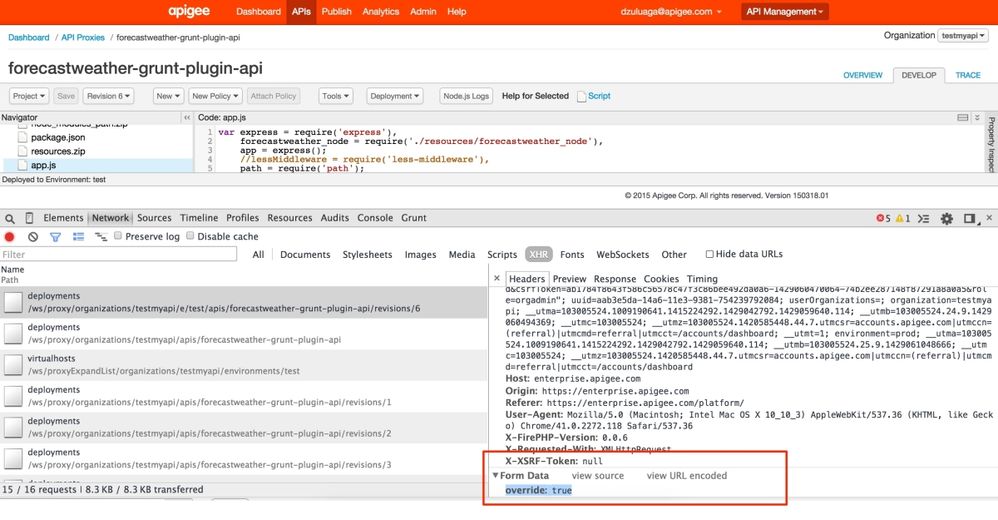The width and height of the screenshot is (998, 520).
Task: Enable the Disable cache checkbox
Action: pyautogui.click(x=190, y=235)
